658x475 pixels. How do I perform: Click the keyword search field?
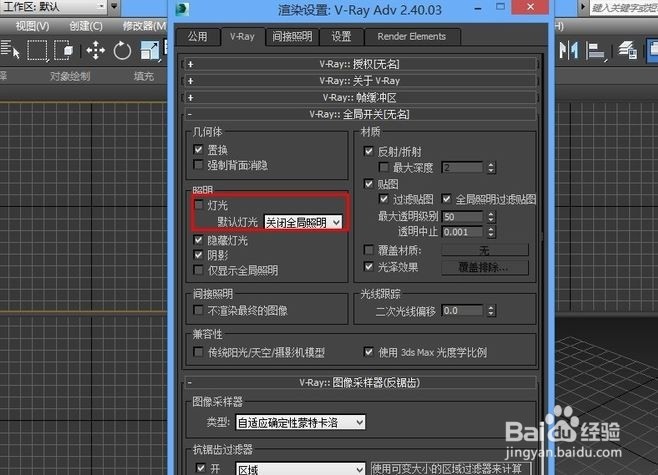[624, 7]
